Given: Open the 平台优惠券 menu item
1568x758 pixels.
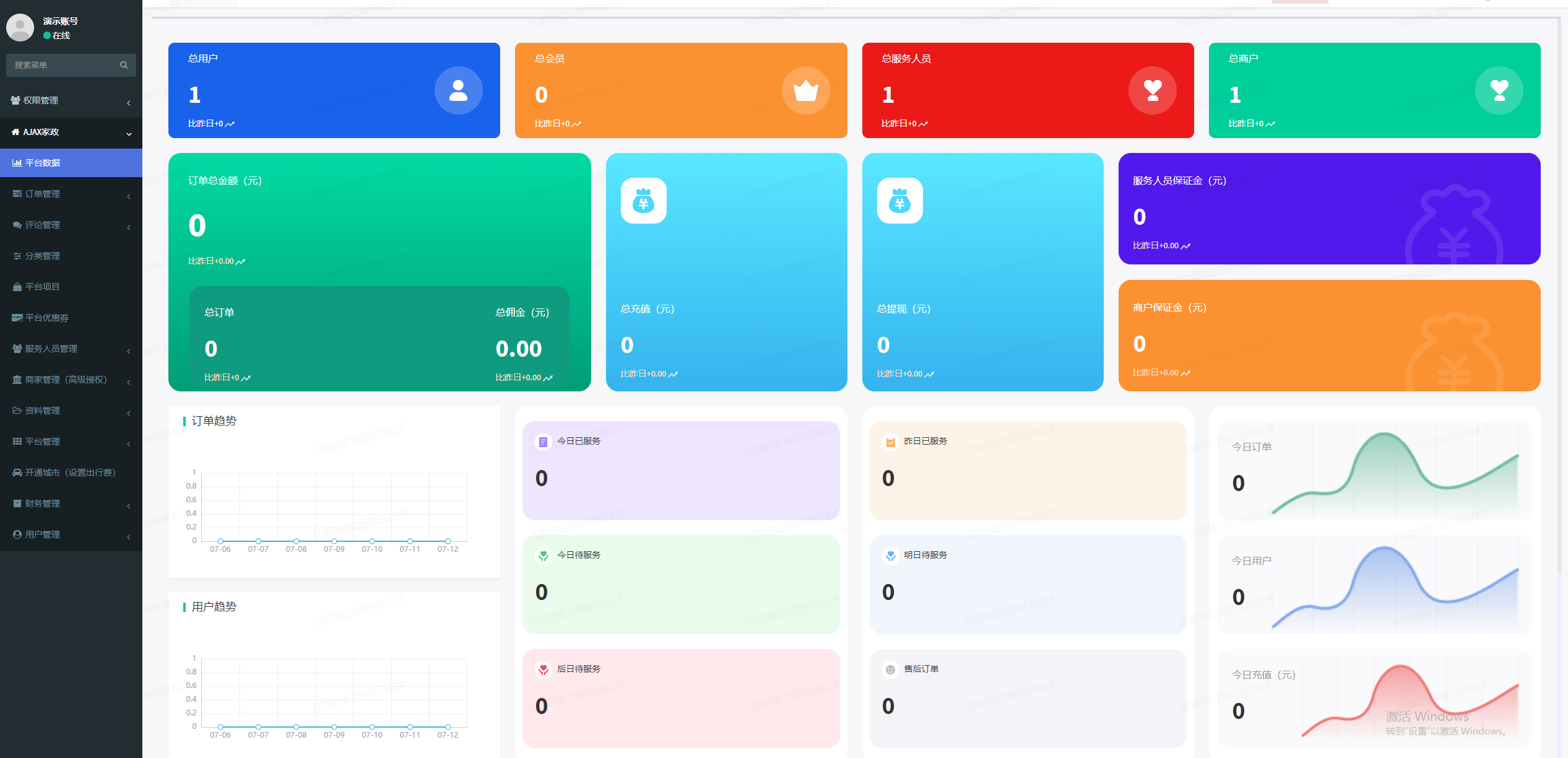Looking at the screenshot, I should (x=46, y=318).
